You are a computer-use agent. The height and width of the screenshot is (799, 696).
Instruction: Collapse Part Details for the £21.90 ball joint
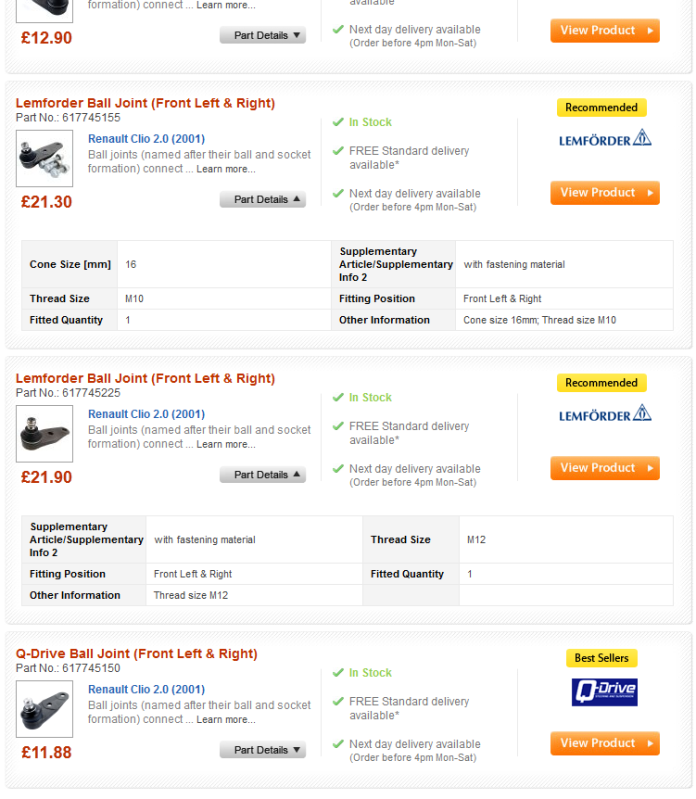[x=263, y=475]
